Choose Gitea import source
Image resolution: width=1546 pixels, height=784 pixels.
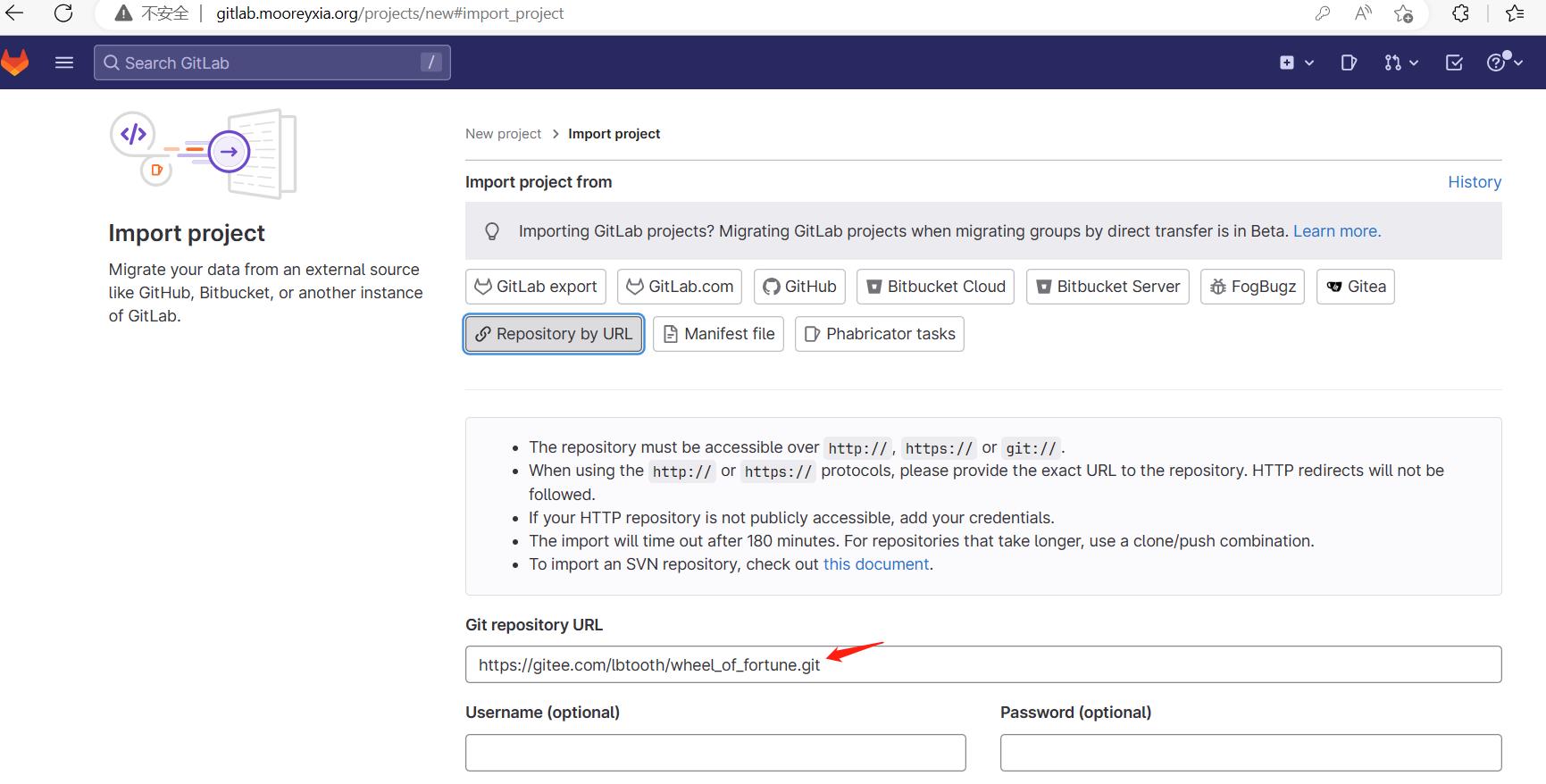[x=1356, y=287]
